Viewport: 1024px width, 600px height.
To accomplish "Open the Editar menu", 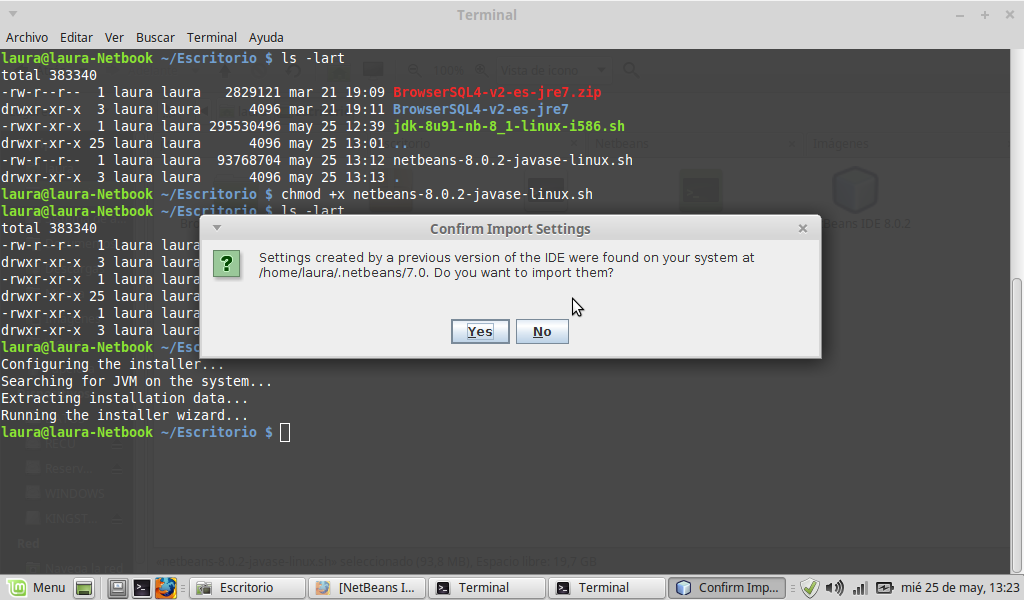I will click(x=76, y=37).
